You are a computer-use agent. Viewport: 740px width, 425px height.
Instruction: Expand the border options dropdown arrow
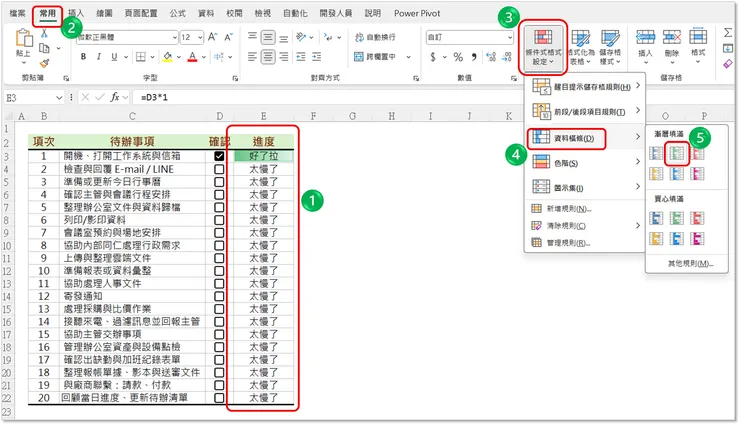(152, 57)
